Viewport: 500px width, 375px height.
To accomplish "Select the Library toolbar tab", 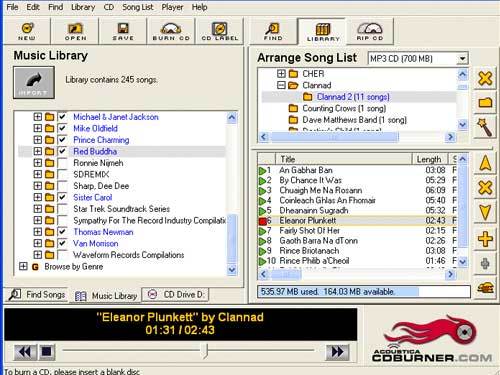I will pyautogui.click(x=322, y=31).
